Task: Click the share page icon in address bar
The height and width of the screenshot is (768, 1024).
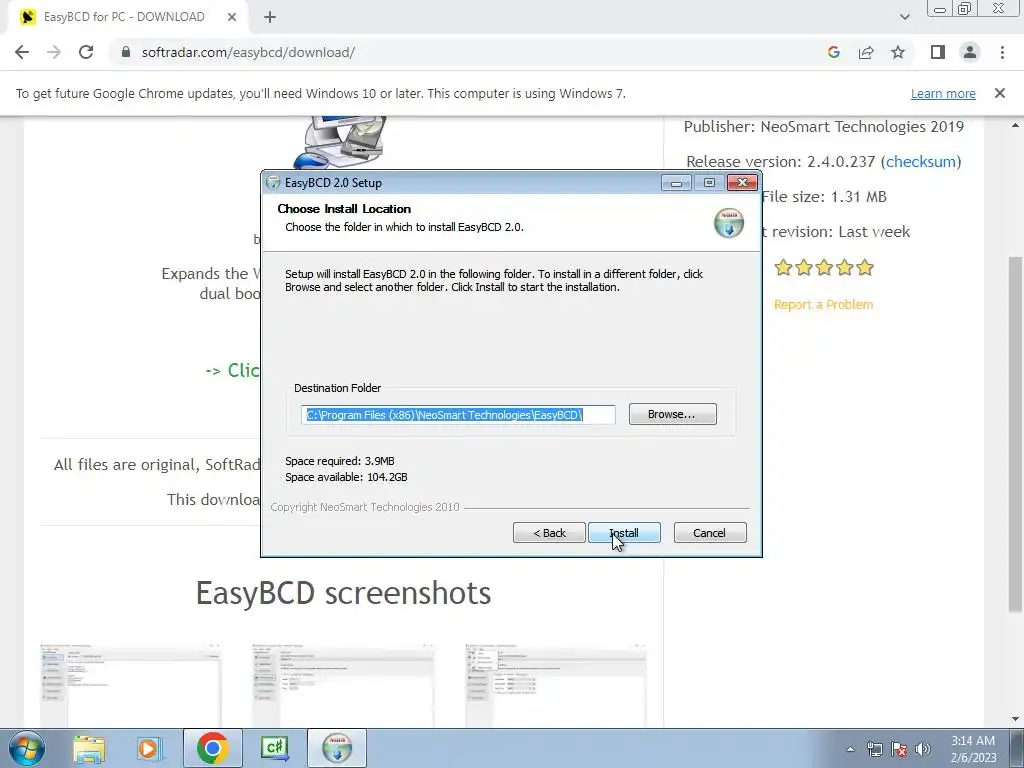Action: [866, 52]
